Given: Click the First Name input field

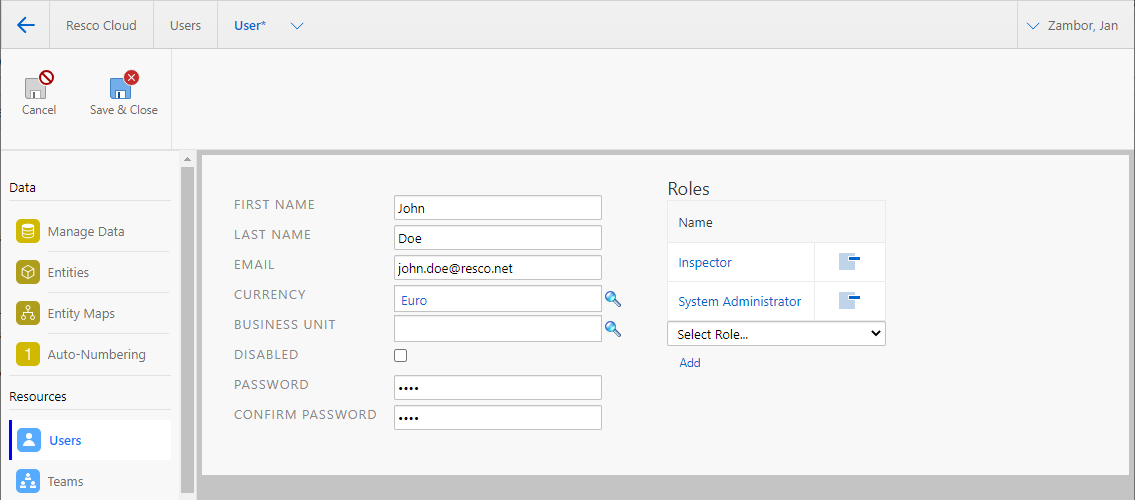Looking at the screenshot, I should click(498, 208).
